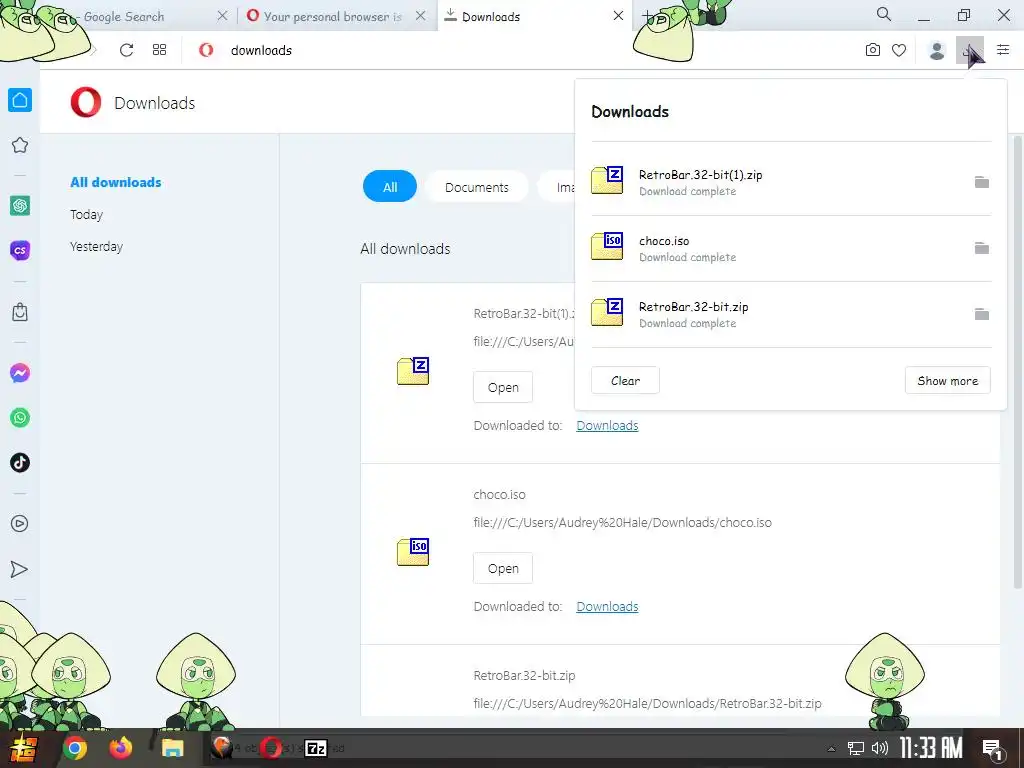Open File Explorer from taskbar
The image size is (1024, 768).
pos(172,748)
